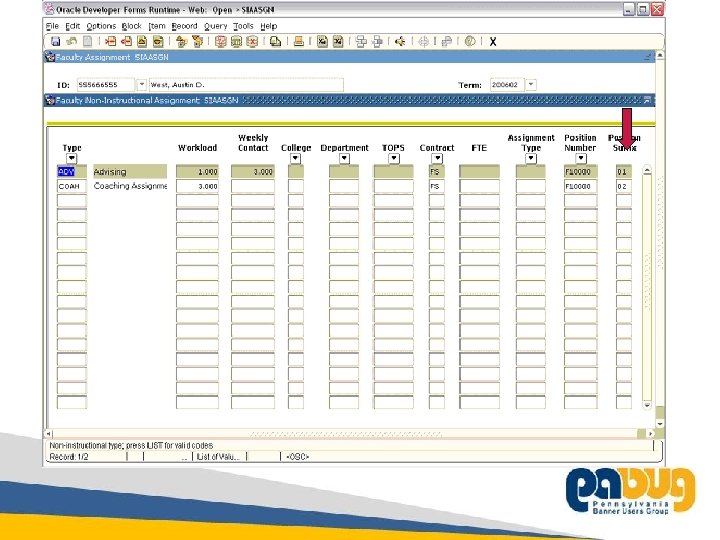Screen dimensions: 720x540
Task: Click the Print icon
Action: [299, 41]
